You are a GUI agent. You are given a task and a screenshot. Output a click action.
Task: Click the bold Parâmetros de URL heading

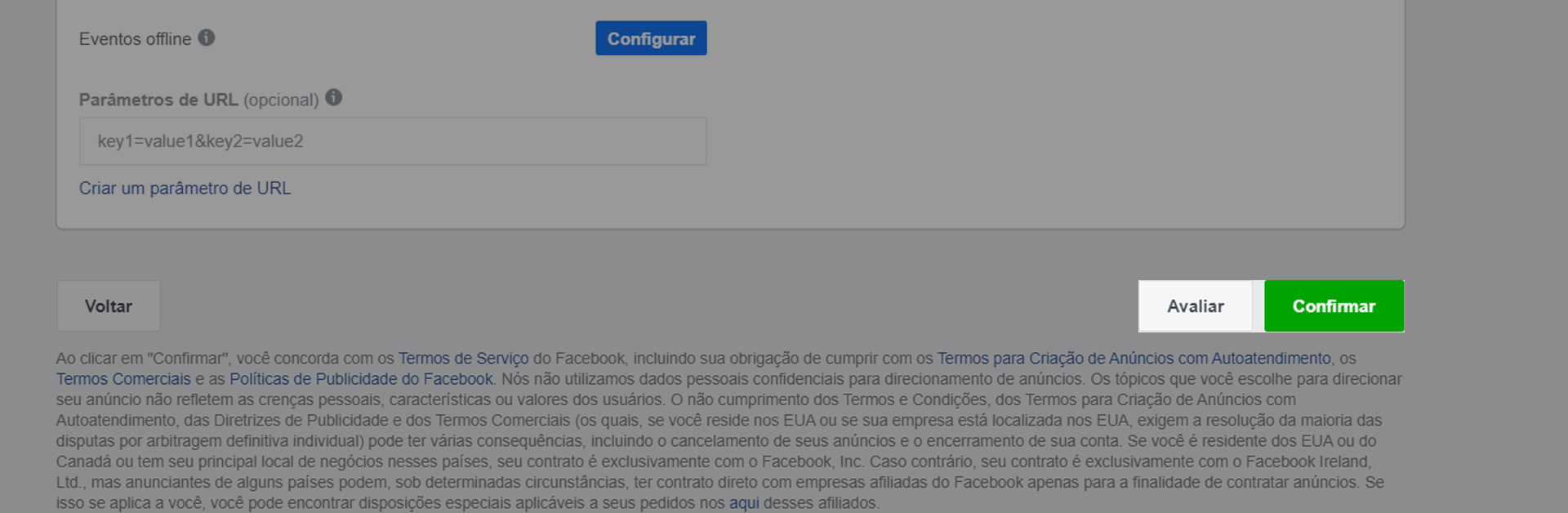[x=158, y=100]
